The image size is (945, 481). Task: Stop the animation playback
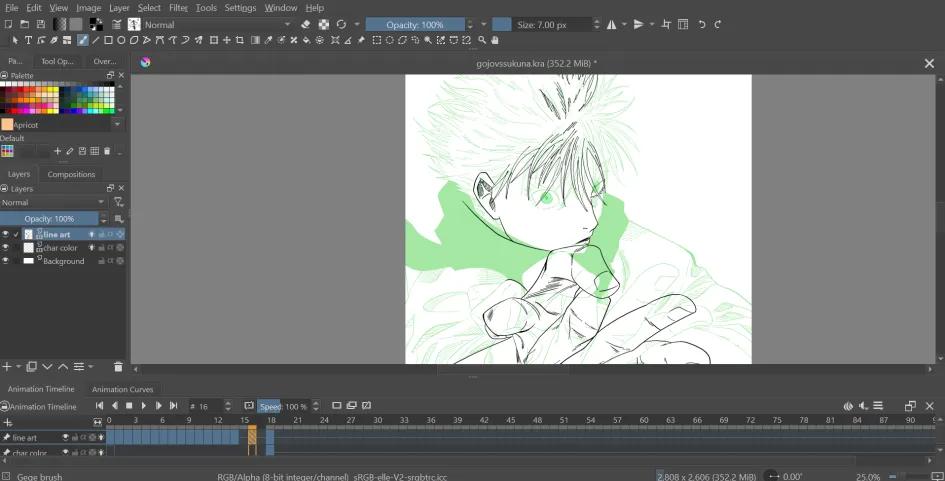coord(129,406)
